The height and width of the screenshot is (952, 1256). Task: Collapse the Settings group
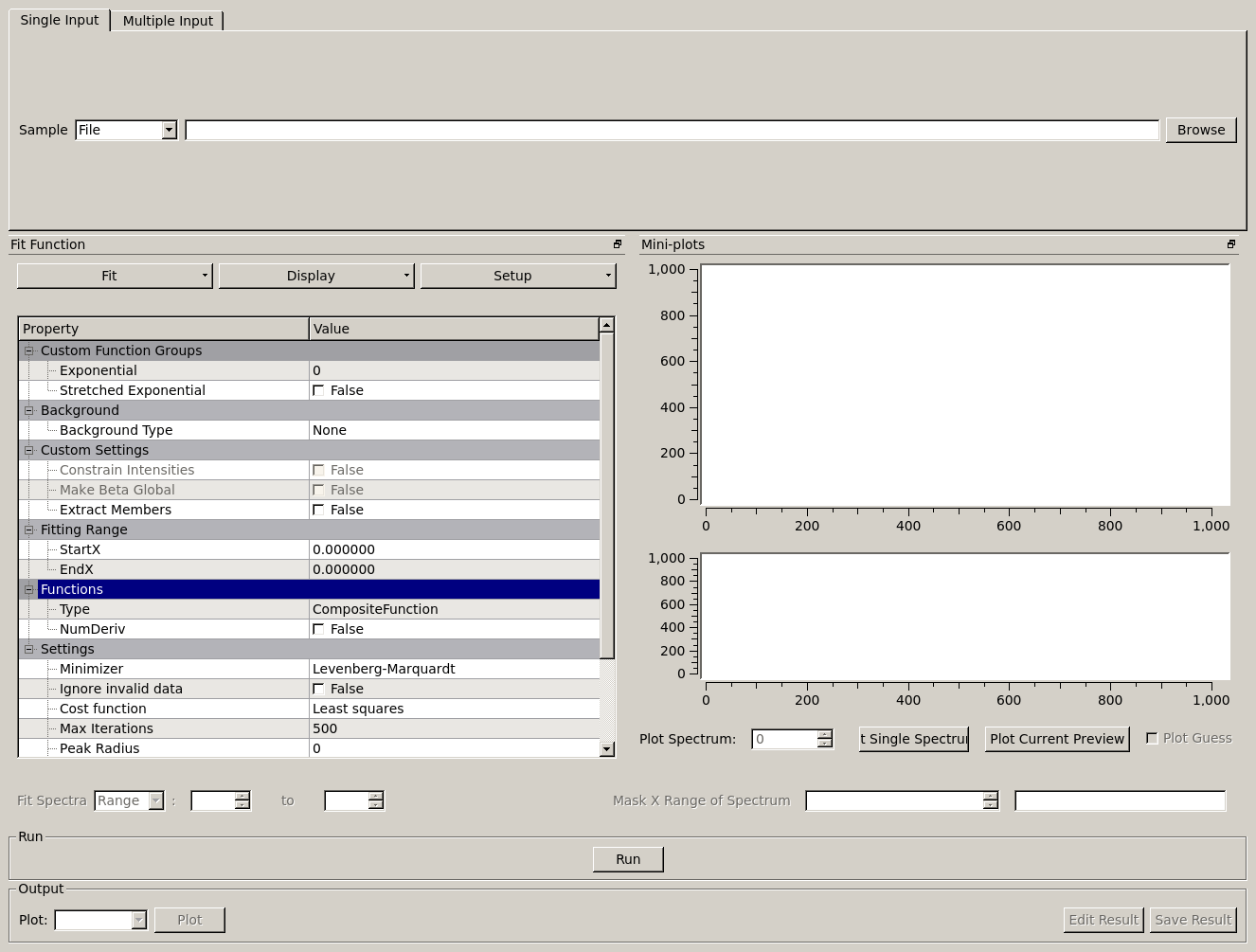tap(28, 649)
